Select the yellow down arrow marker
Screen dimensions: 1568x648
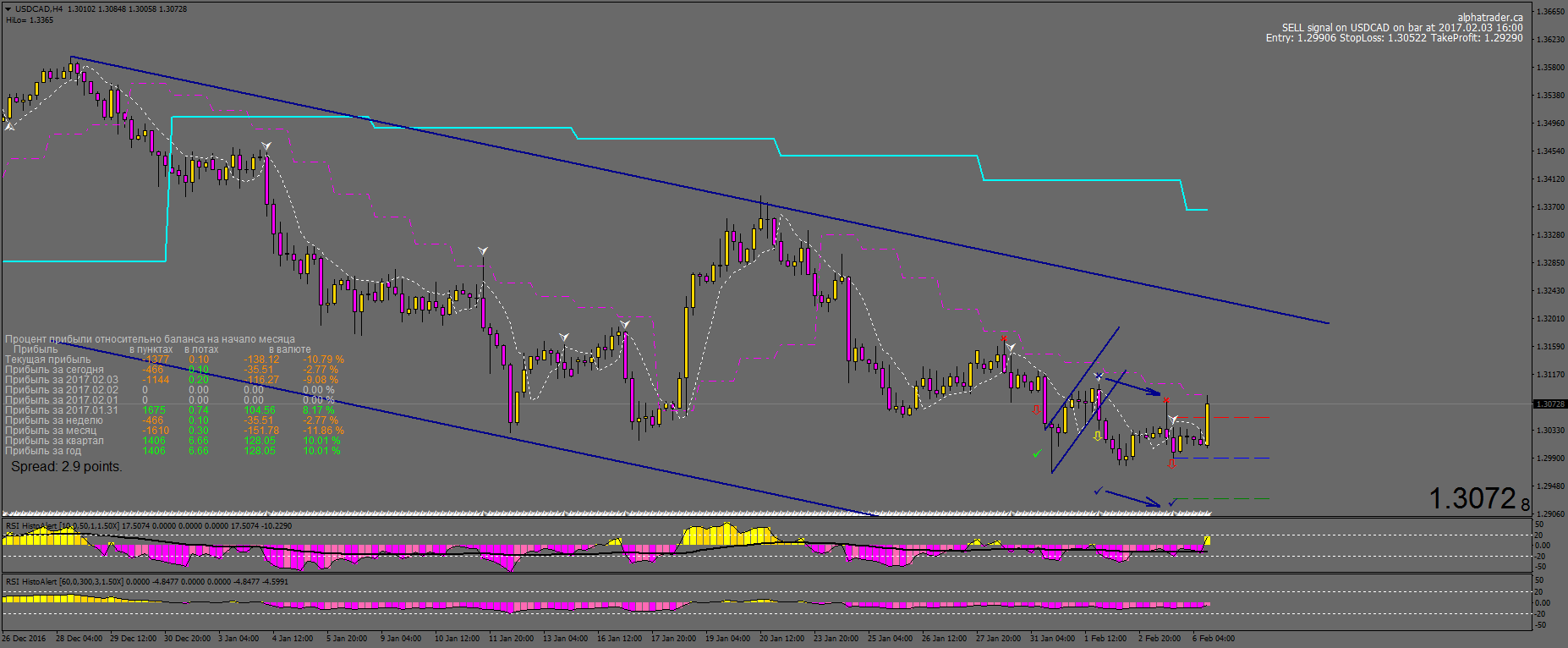1098,437
